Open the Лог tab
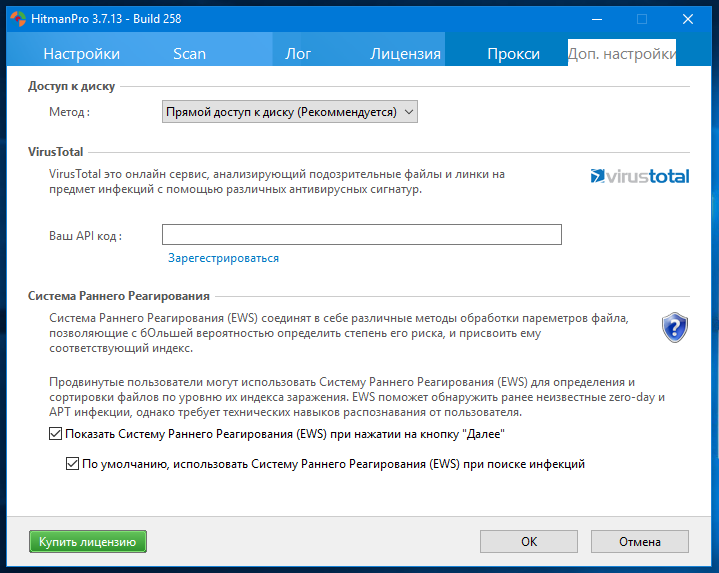The height and width of the screenshot is (573, 719). click(x=298, y=54)
